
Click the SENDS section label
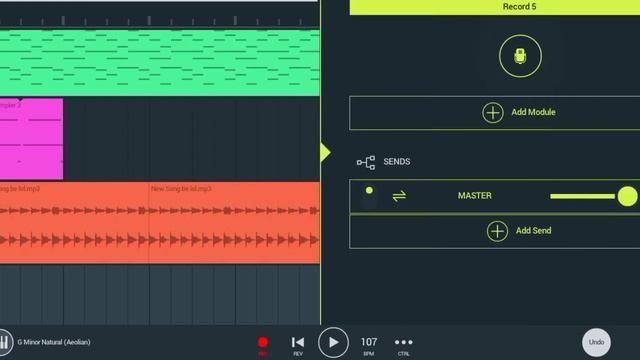(x=397, y=162)
